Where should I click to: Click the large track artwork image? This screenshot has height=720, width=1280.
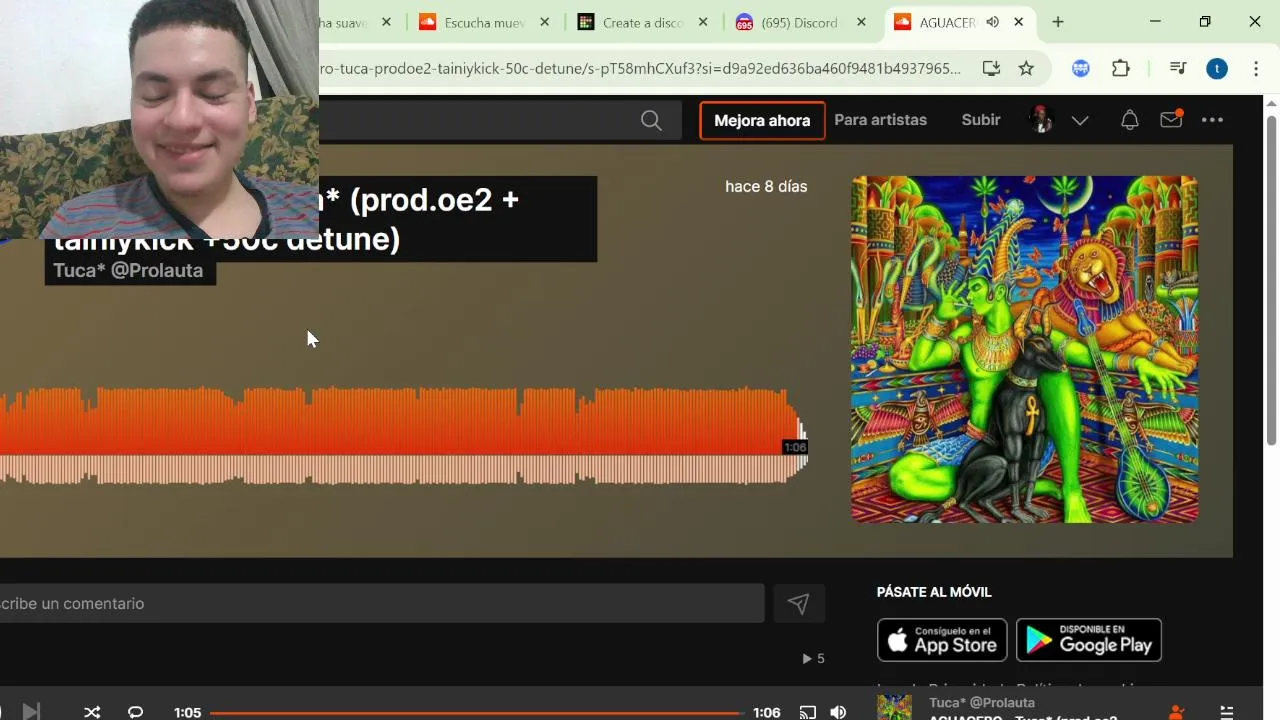[1024, 349]
